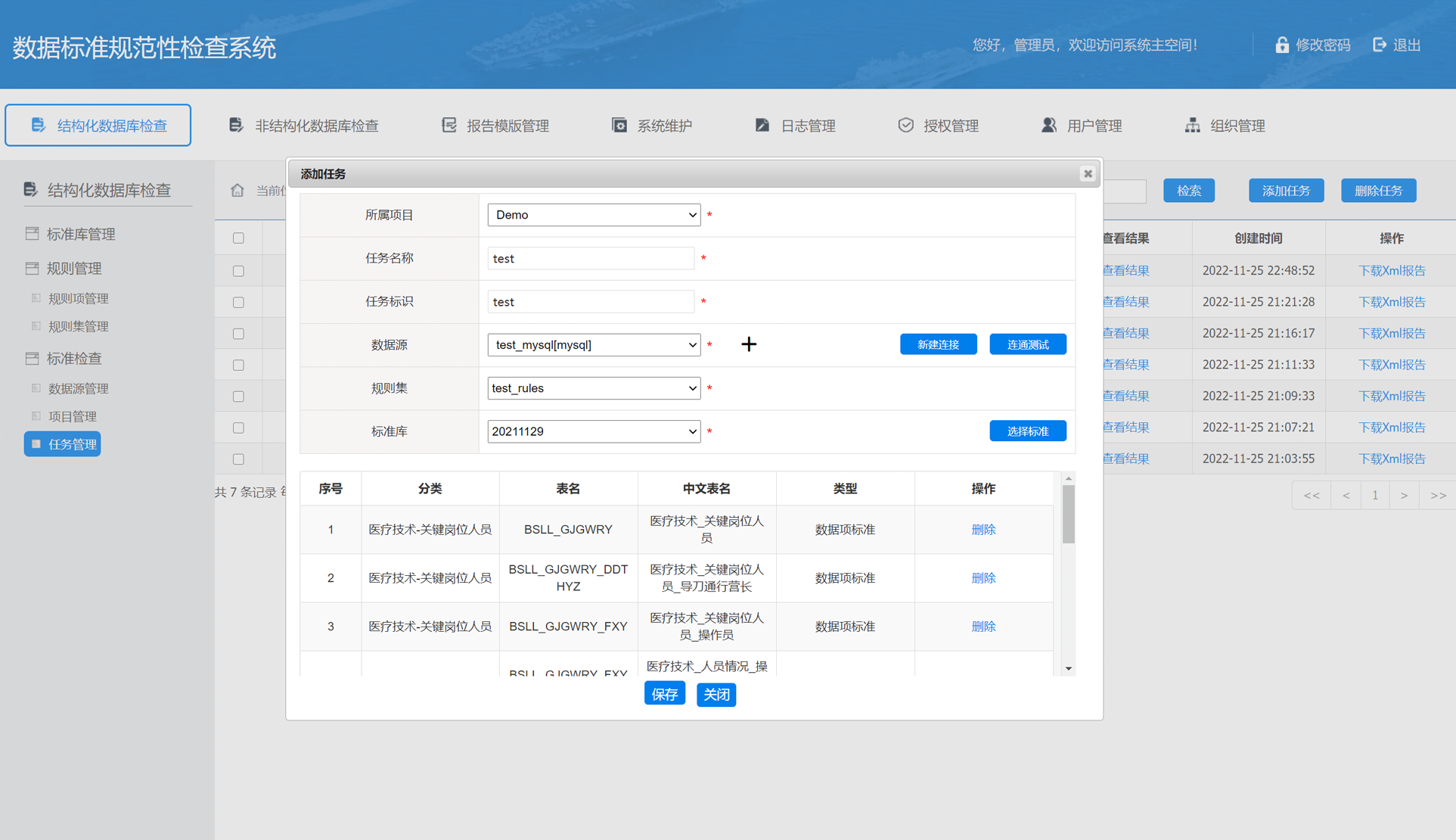Viewport: 1456px width, 840px height.
Task: Click the 组织管理 hierarchy icon
Action: click(1192, 125)
